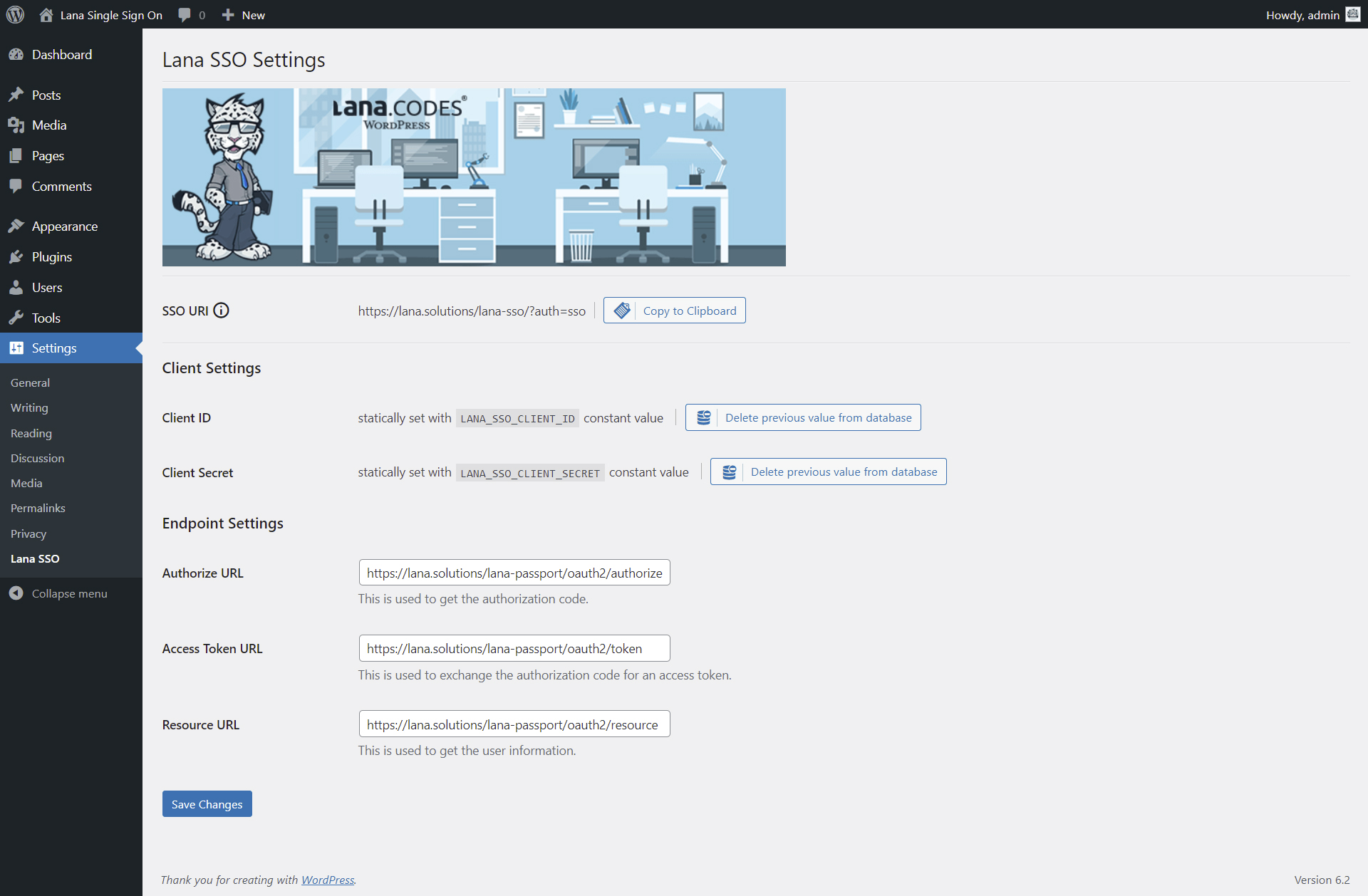
Task: Click the Lana Codes banner image
Action: [474, 177]
